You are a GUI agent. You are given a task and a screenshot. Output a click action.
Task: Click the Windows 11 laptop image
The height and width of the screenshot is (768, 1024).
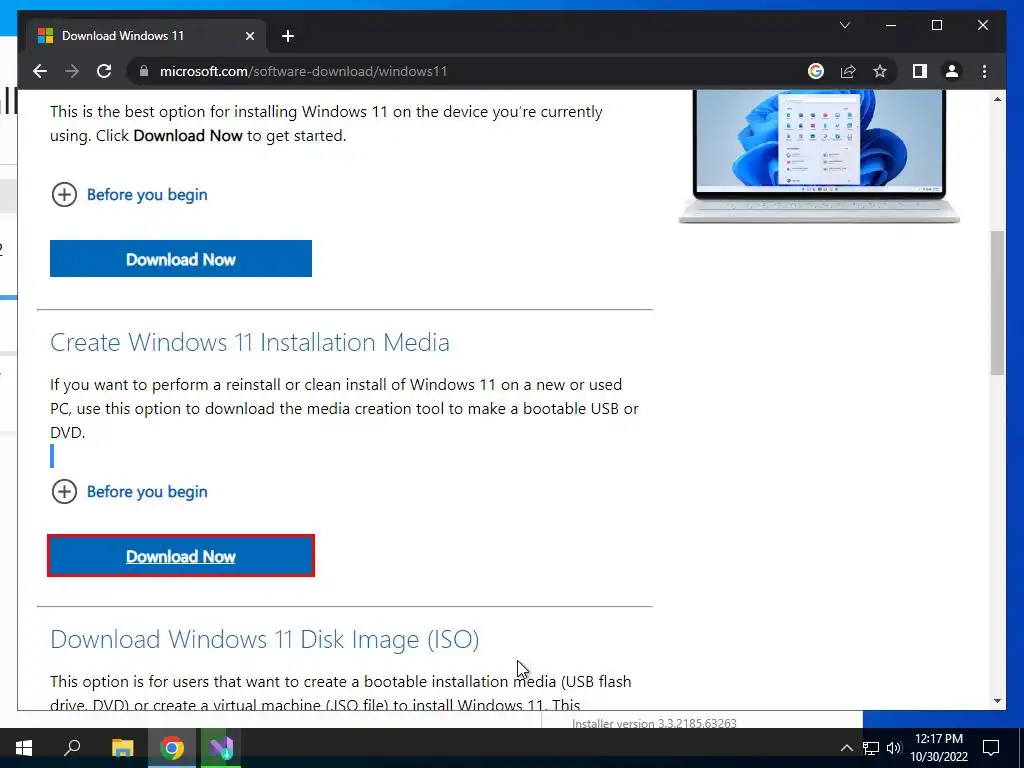(x=819, y=157)
